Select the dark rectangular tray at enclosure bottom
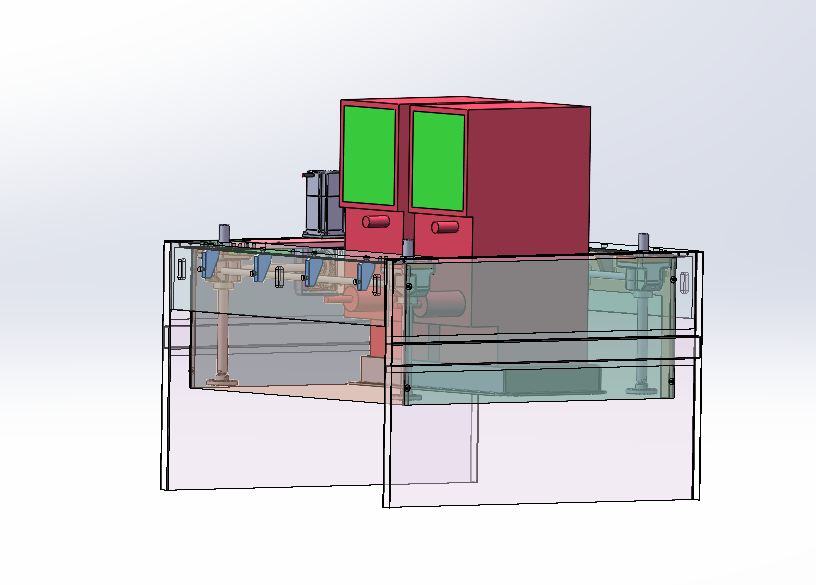This screenshot has height=585, width=816. (x=552, y=380)
